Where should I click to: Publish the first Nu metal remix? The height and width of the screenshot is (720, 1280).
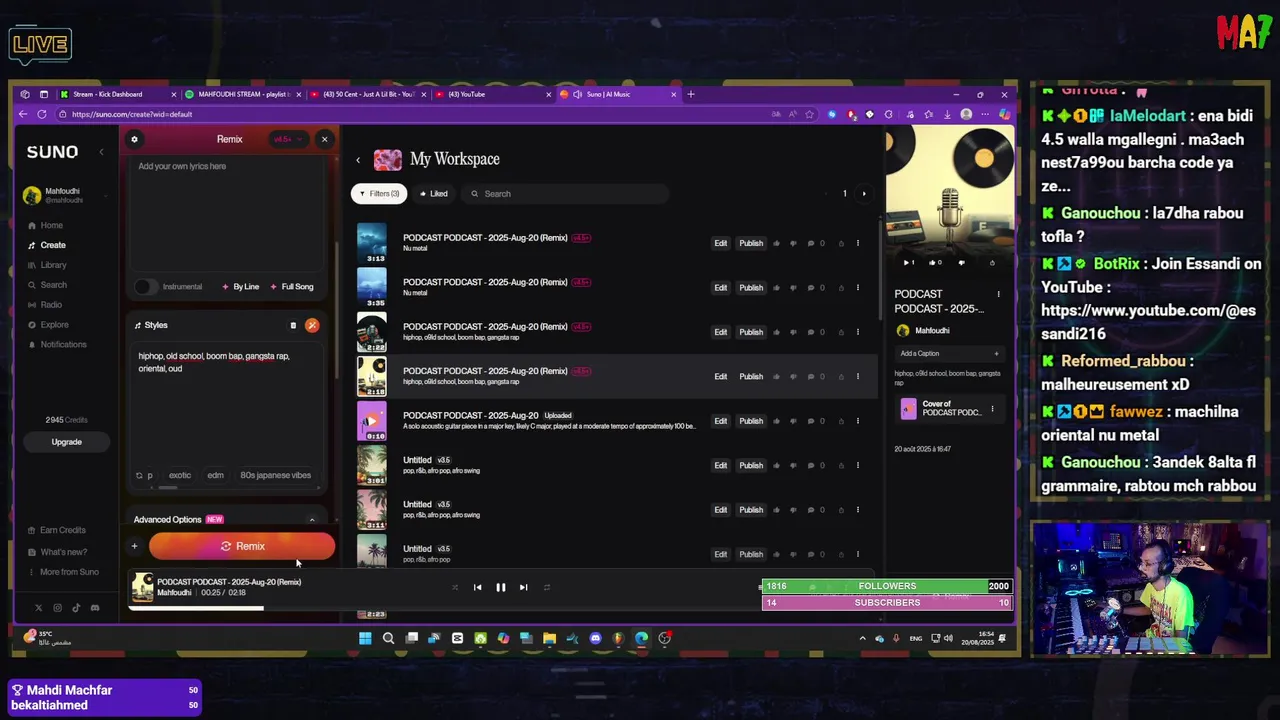tap(751, 243)
